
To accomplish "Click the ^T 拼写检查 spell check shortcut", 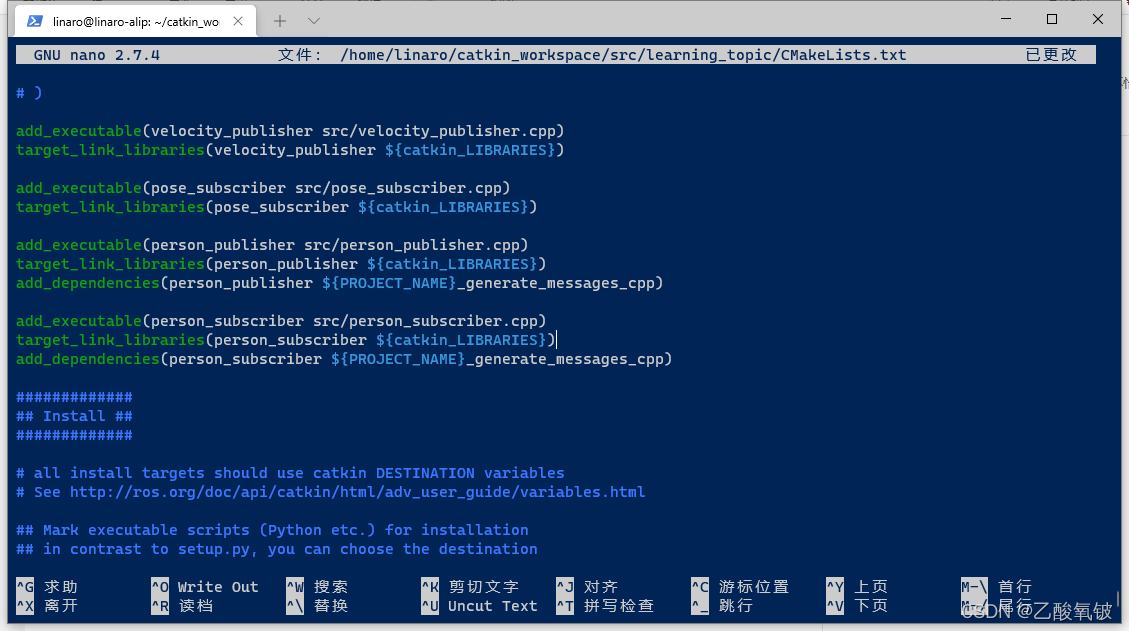I will 606,606.
